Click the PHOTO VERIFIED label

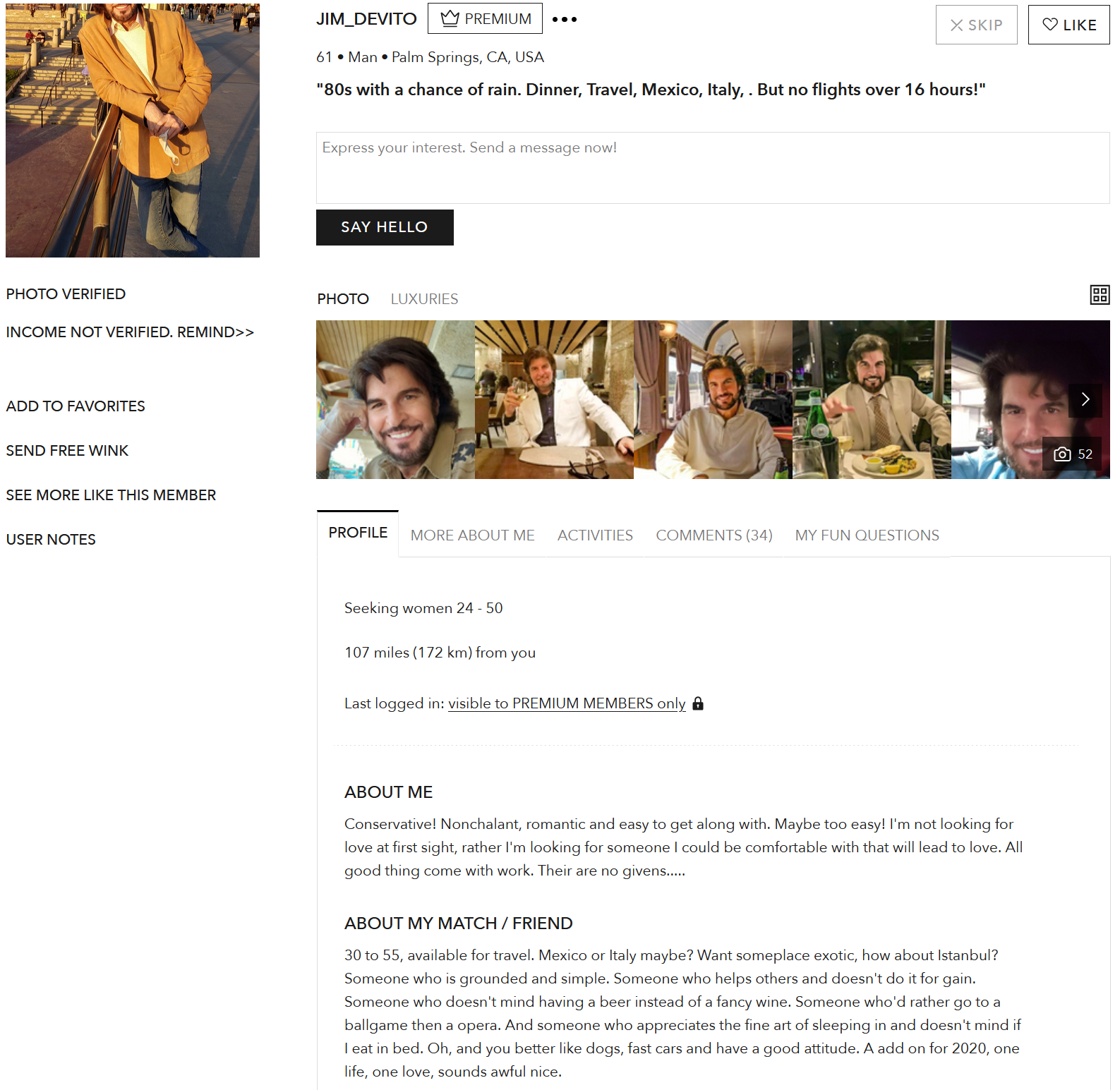[x=66, y=294]
